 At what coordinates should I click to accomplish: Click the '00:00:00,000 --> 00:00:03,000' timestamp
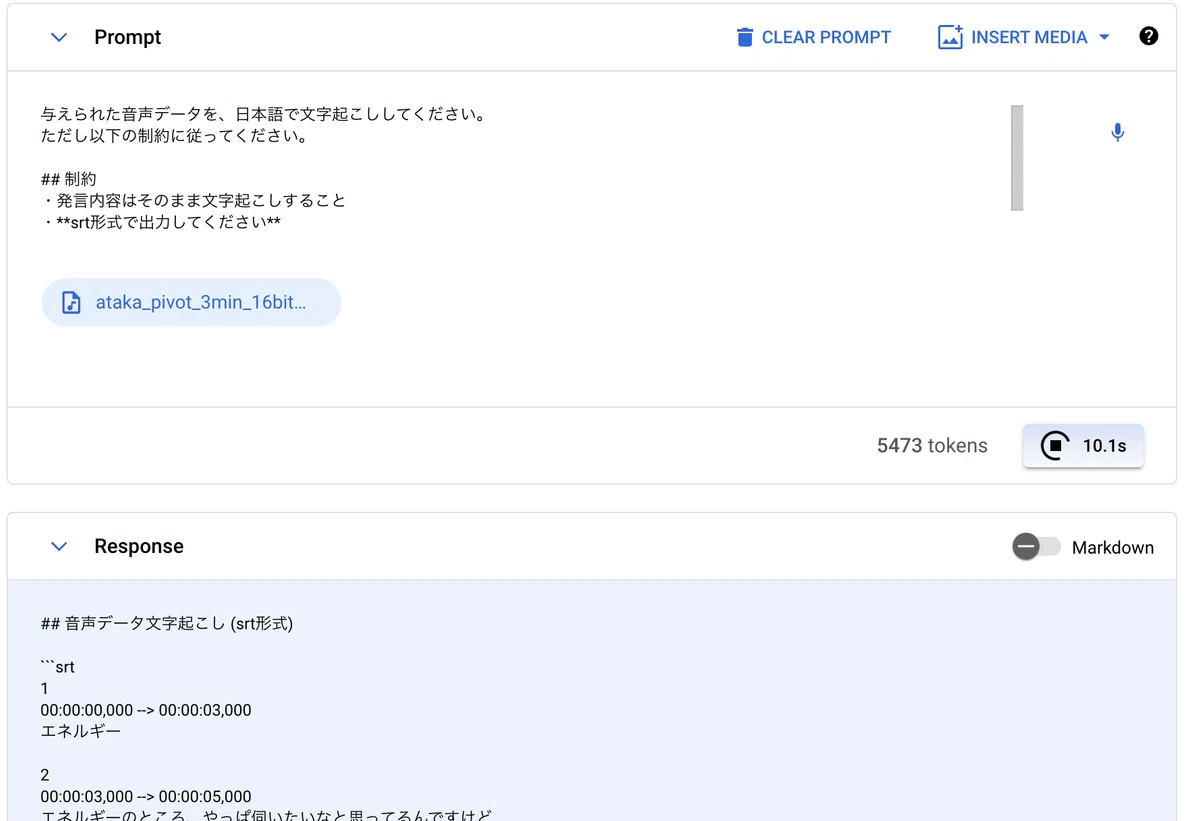146,710
